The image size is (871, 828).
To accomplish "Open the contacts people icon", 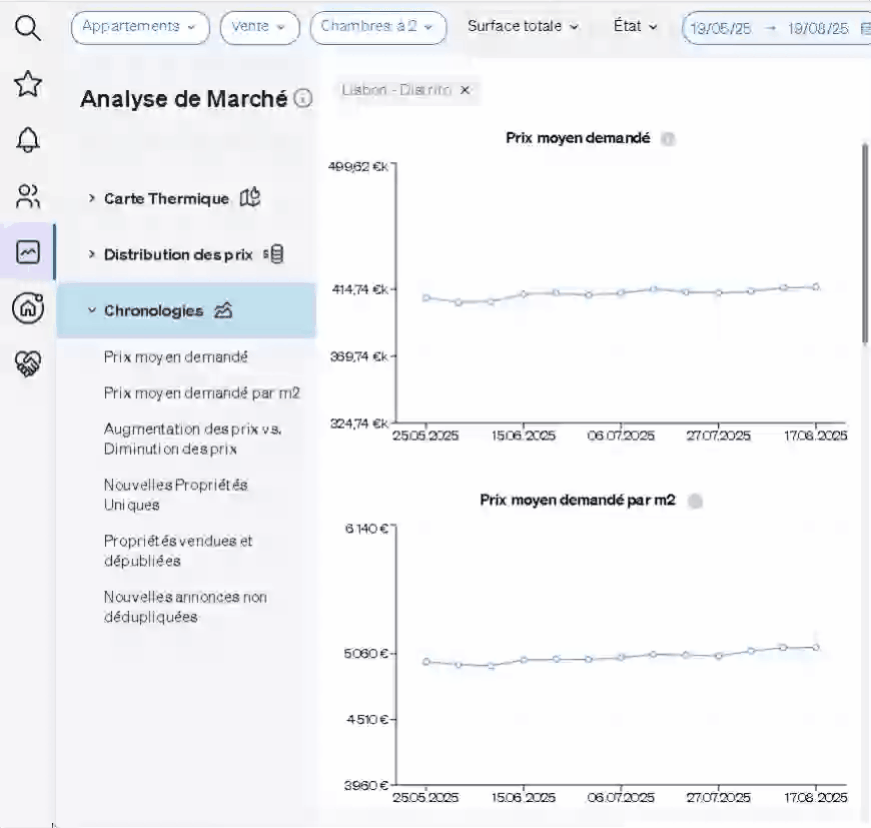I will [28, 196].
